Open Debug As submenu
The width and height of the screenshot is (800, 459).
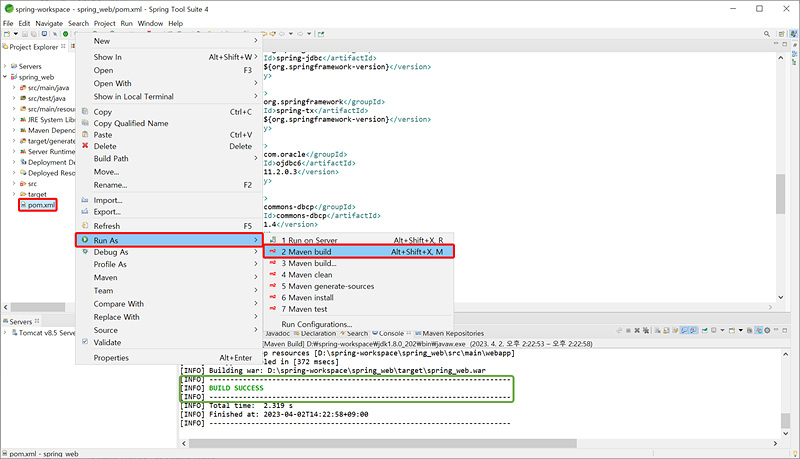click(x=169, y=252)
